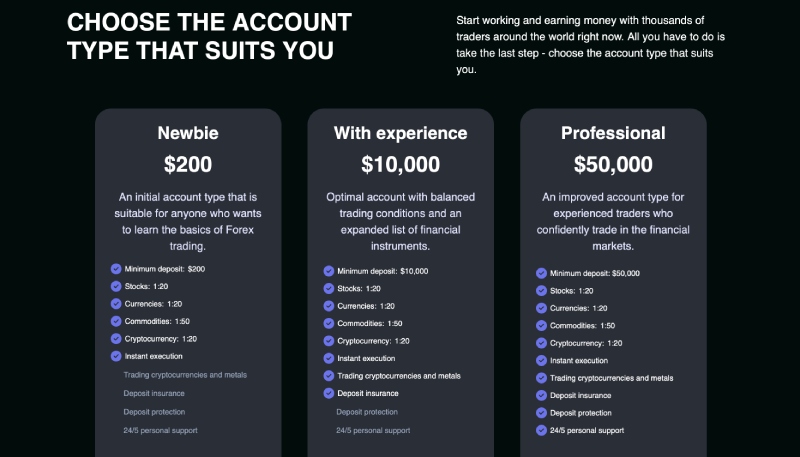The height and width of the screenshot is (457, 800).
Task: Click checkmark next to Minimum deposit $50,000
Action: [x=541, y=273]
